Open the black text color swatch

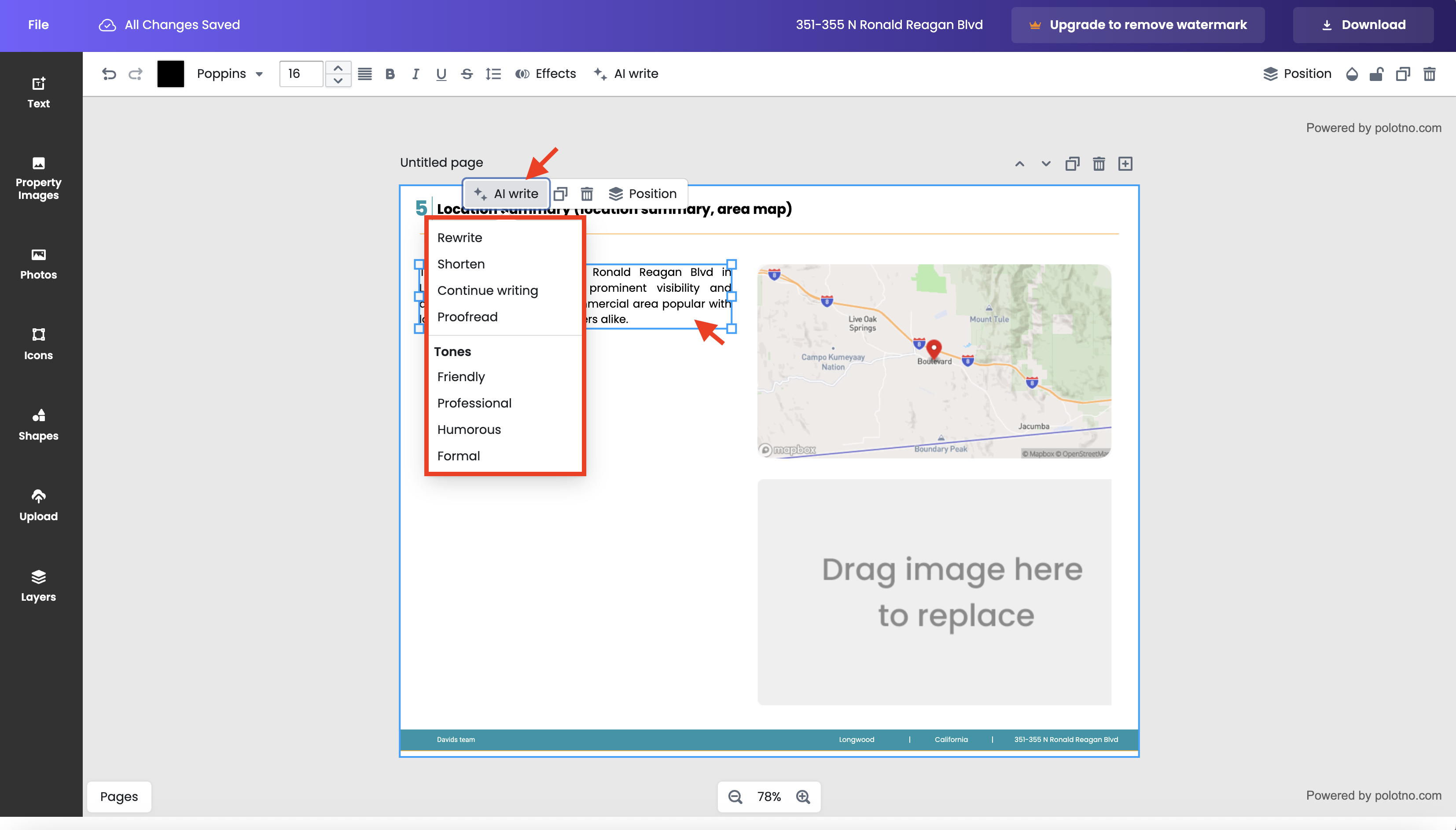click(x=170, y=73)
